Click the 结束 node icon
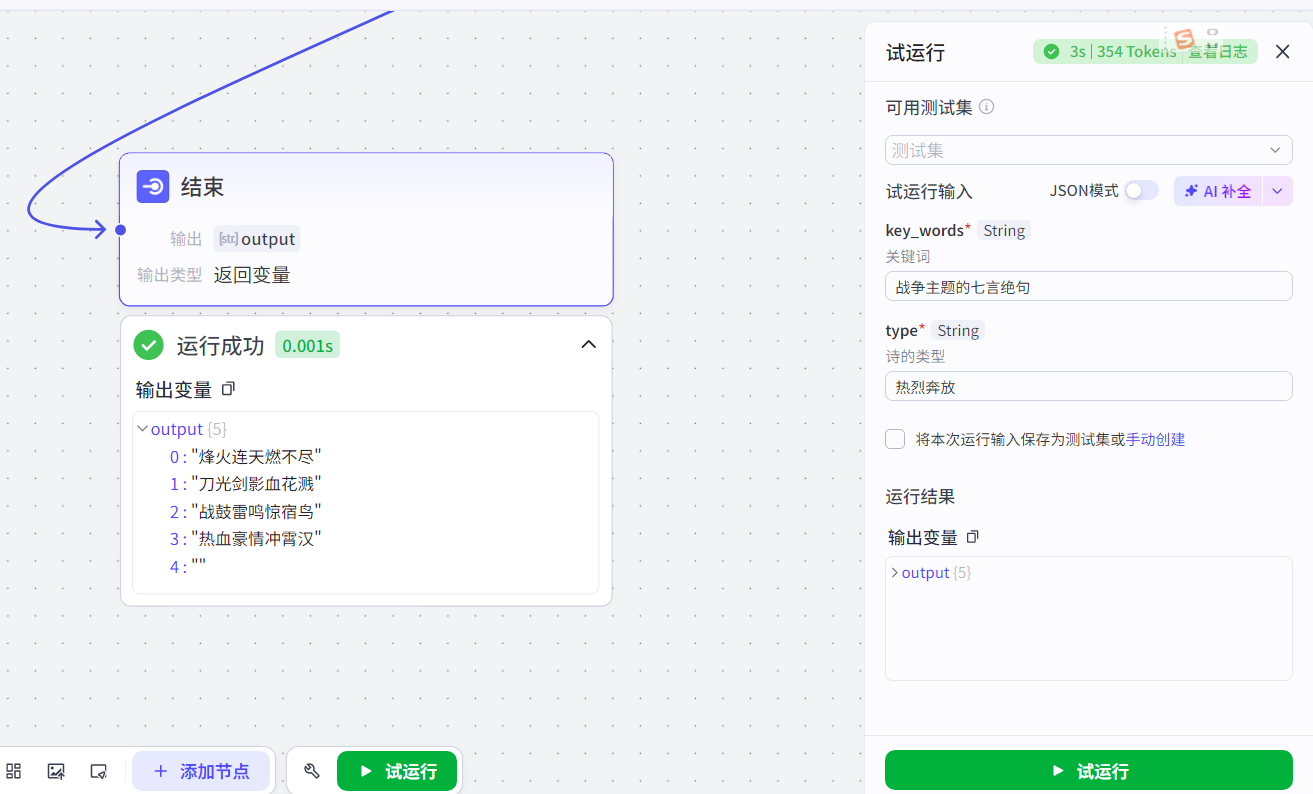 point(153,186)
